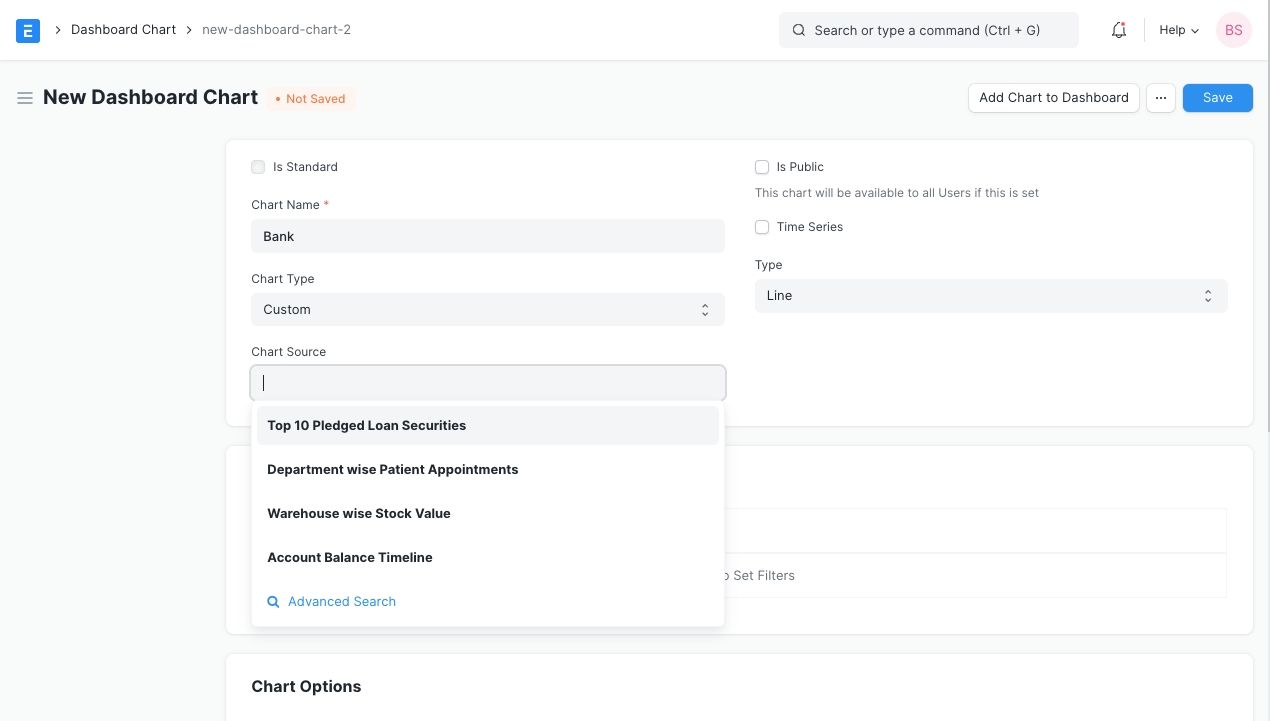Open the Chart Type dropdown
The image size is (1270, 721).
coord(487,310)
